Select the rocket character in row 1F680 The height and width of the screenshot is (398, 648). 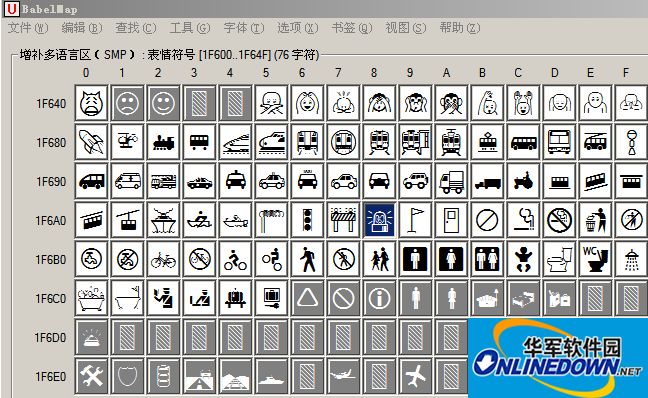pyautogui.click(x=91, y=142)
